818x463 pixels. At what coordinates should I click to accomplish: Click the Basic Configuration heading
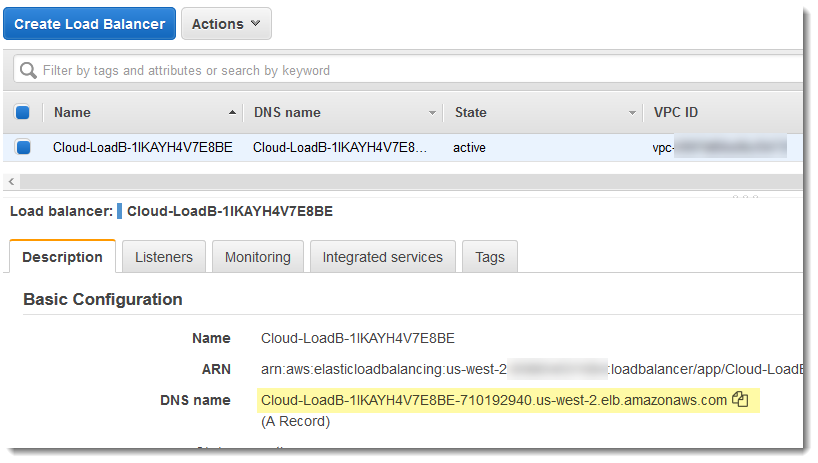point(103,299)
